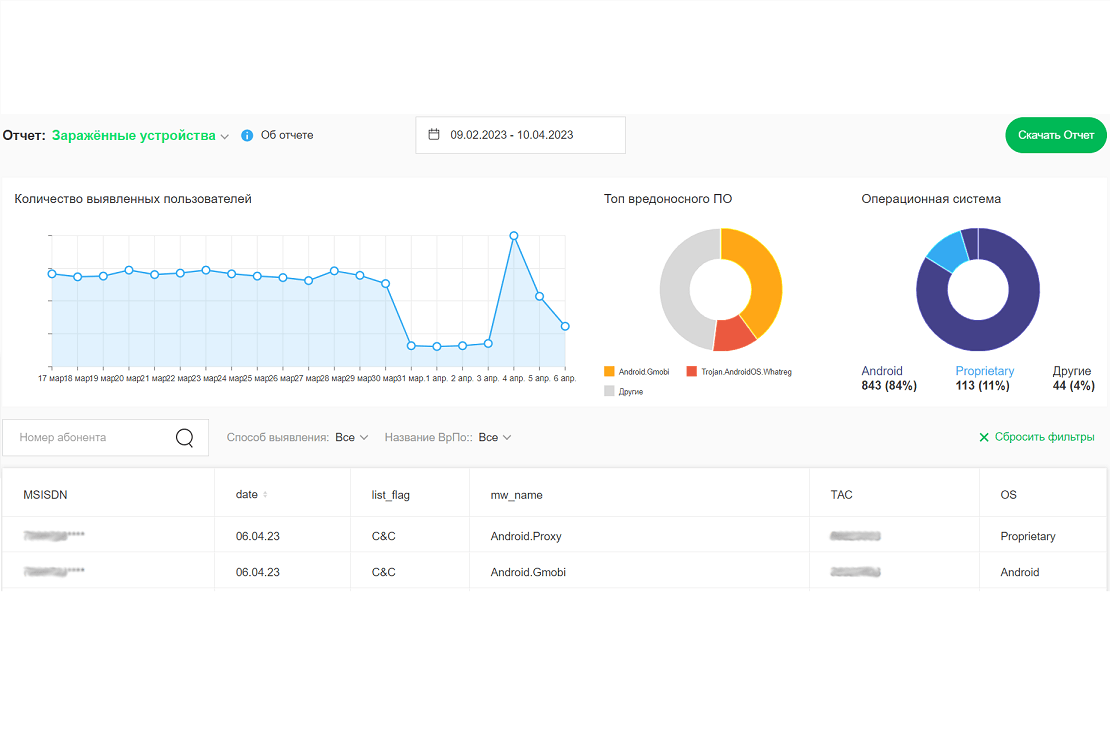Click the Android.Proxy table row
Image resolution: width=1110 pixels, height=740 pixels.
pos(526,536)
